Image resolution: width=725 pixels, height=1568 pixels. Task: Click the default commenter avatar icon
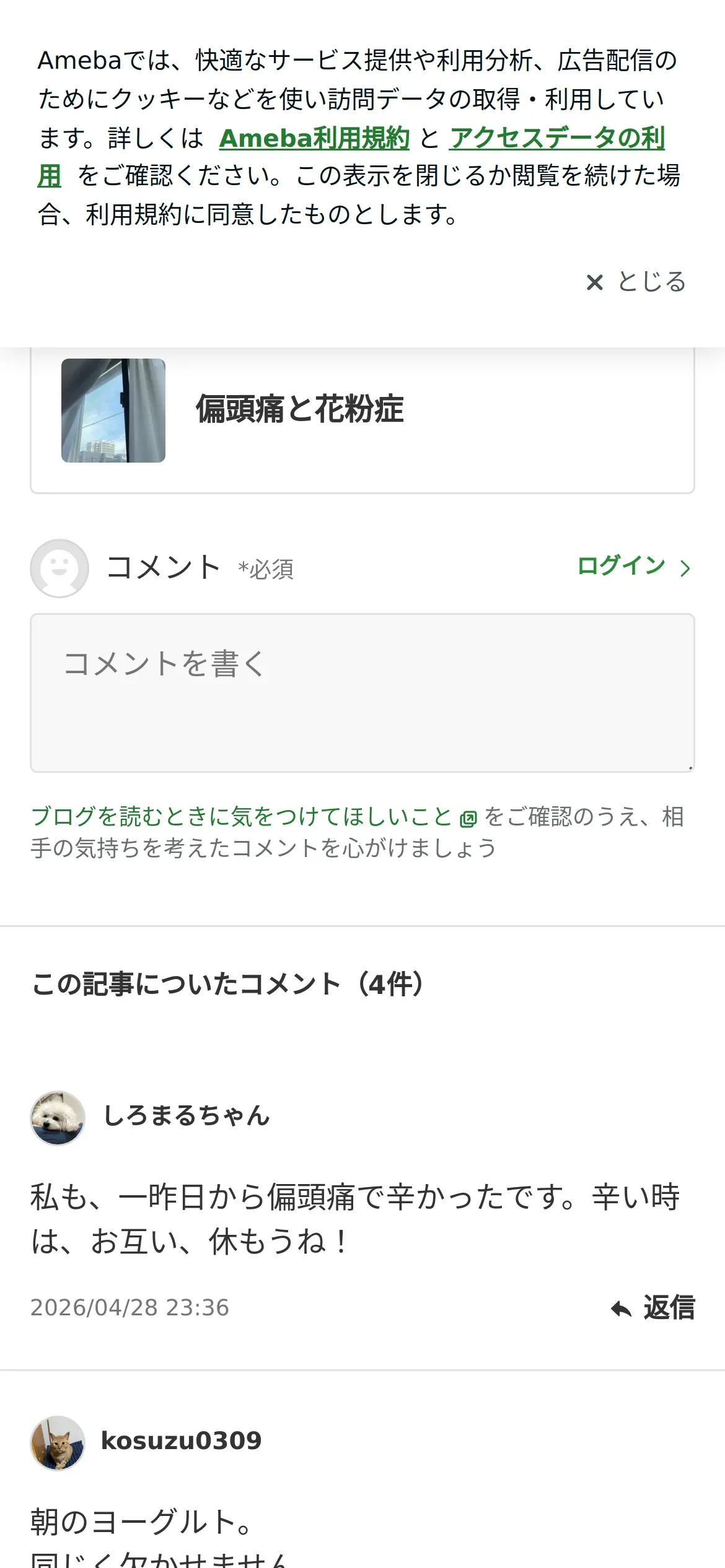59,568
